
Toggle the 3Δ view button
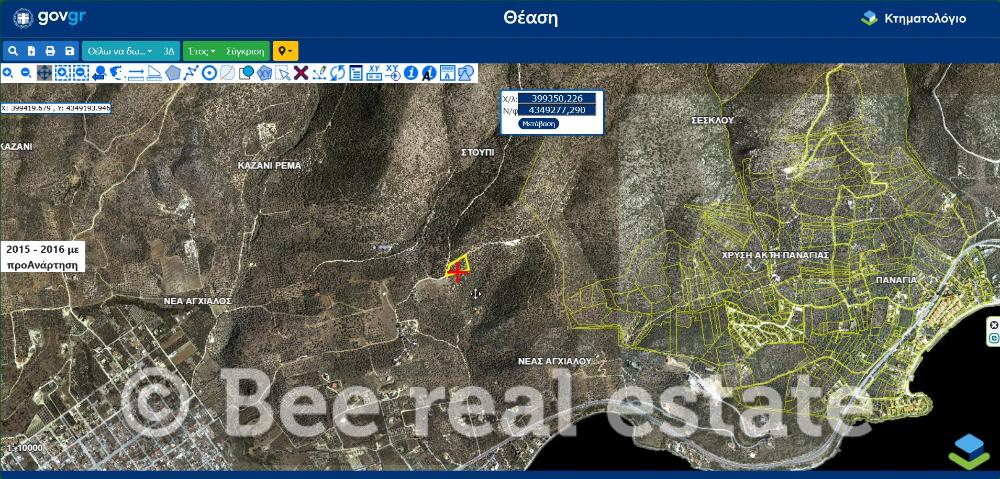pyautogui.click(x=169, y=50)
